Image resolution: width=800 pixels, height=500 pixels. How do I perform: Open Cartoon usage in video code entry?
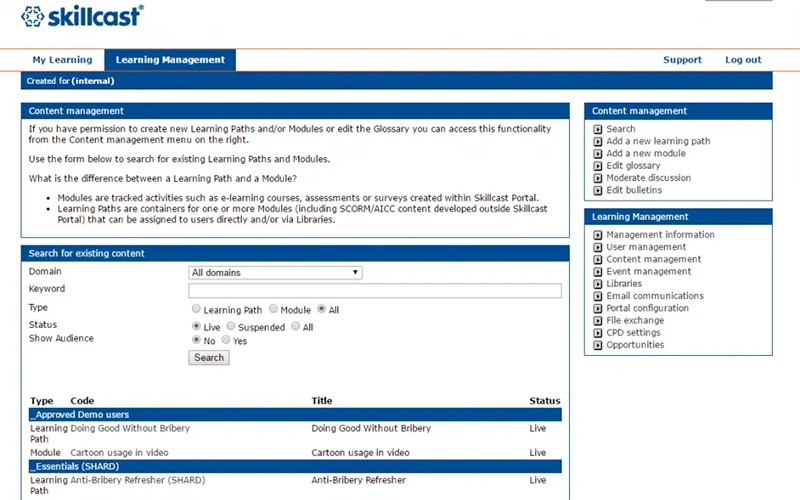pyautogui.click(x=119, y=453)
